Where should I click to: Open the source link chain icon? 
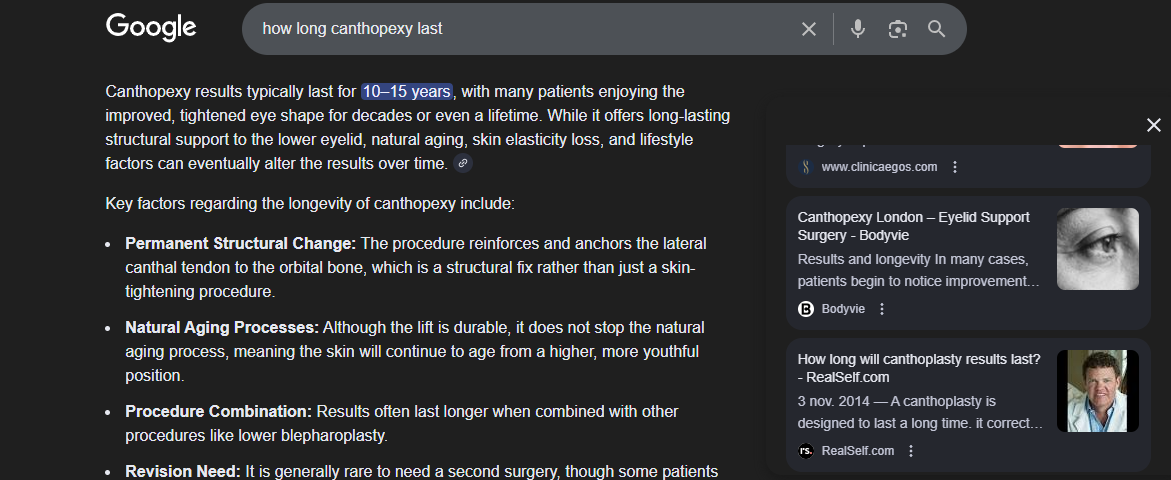pyautogui.click(x=462, y=163)
